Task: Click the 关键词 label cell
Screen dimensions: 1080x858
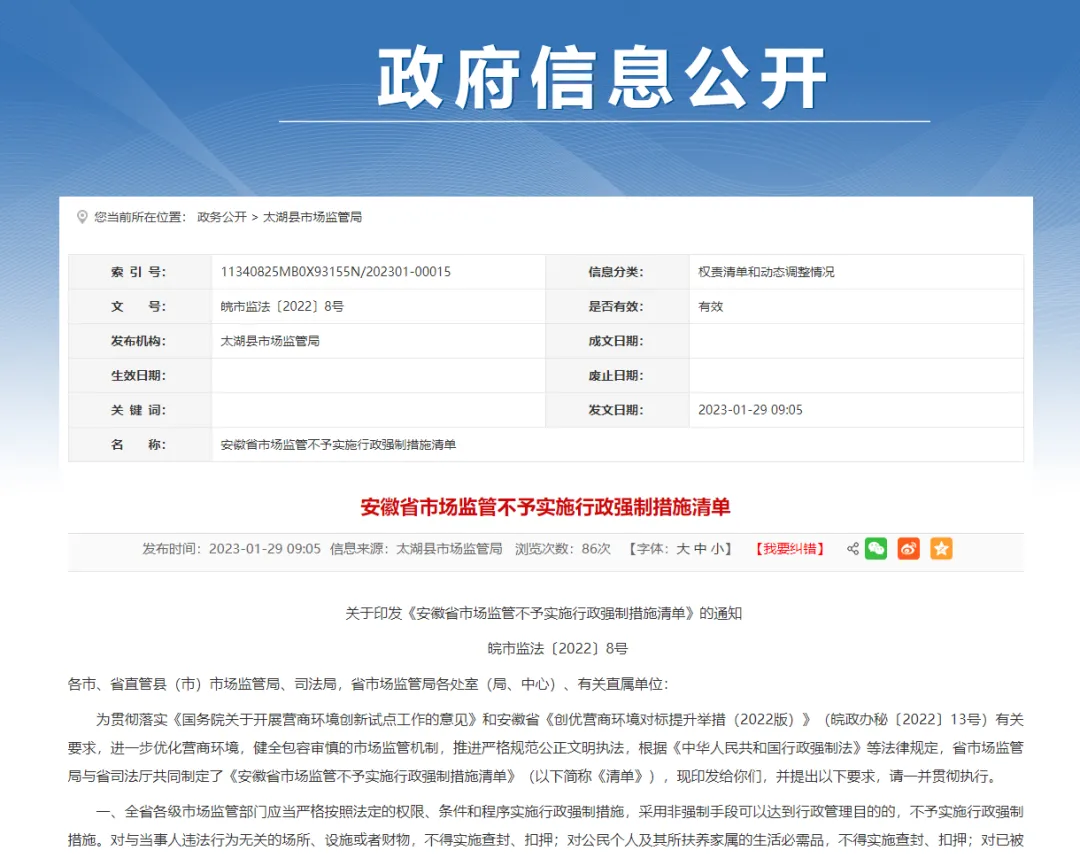Action: pos(140,410)
